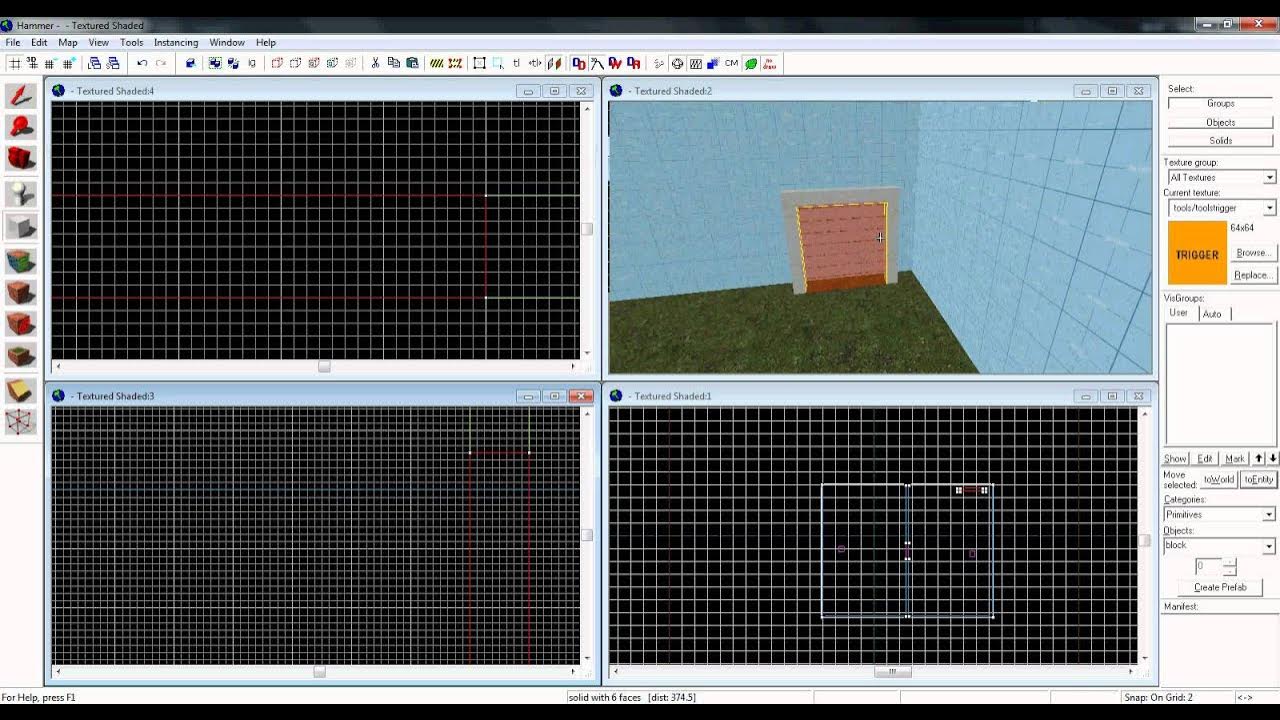
Task: Click the Create Prefab button
Action: pos(1220,587)
